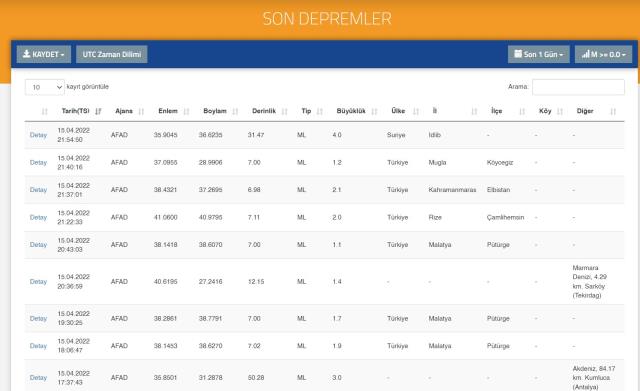Sort by Diğer column sort icon
640x391 pixels.
tap(613, 111)
